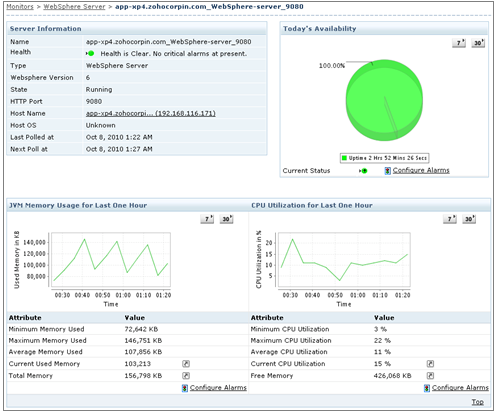Click the 'Current Status' label
The width and height of the screenshot is (496, 414).
coord(306,171)
